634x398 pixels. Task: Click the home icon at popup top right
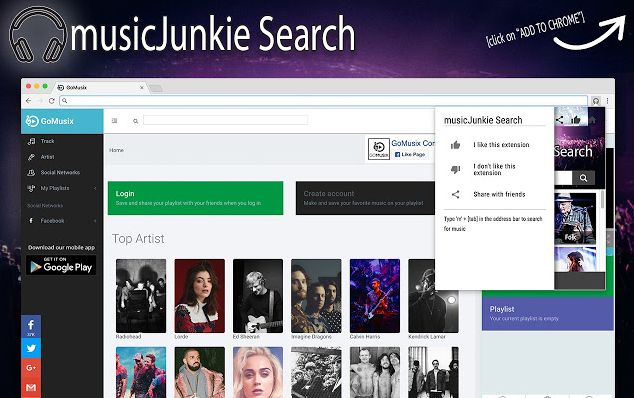(592, 120)
